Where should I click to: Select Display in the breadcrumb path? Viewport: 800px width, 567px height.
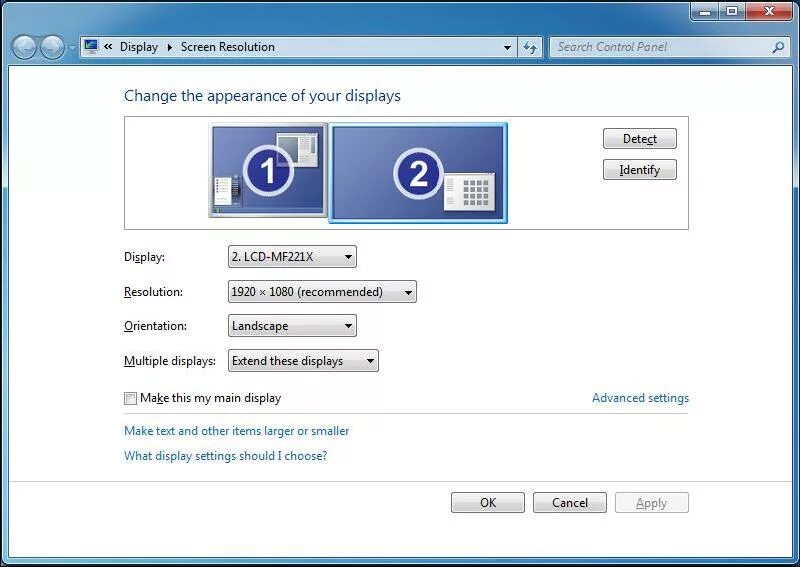point(139,47)
